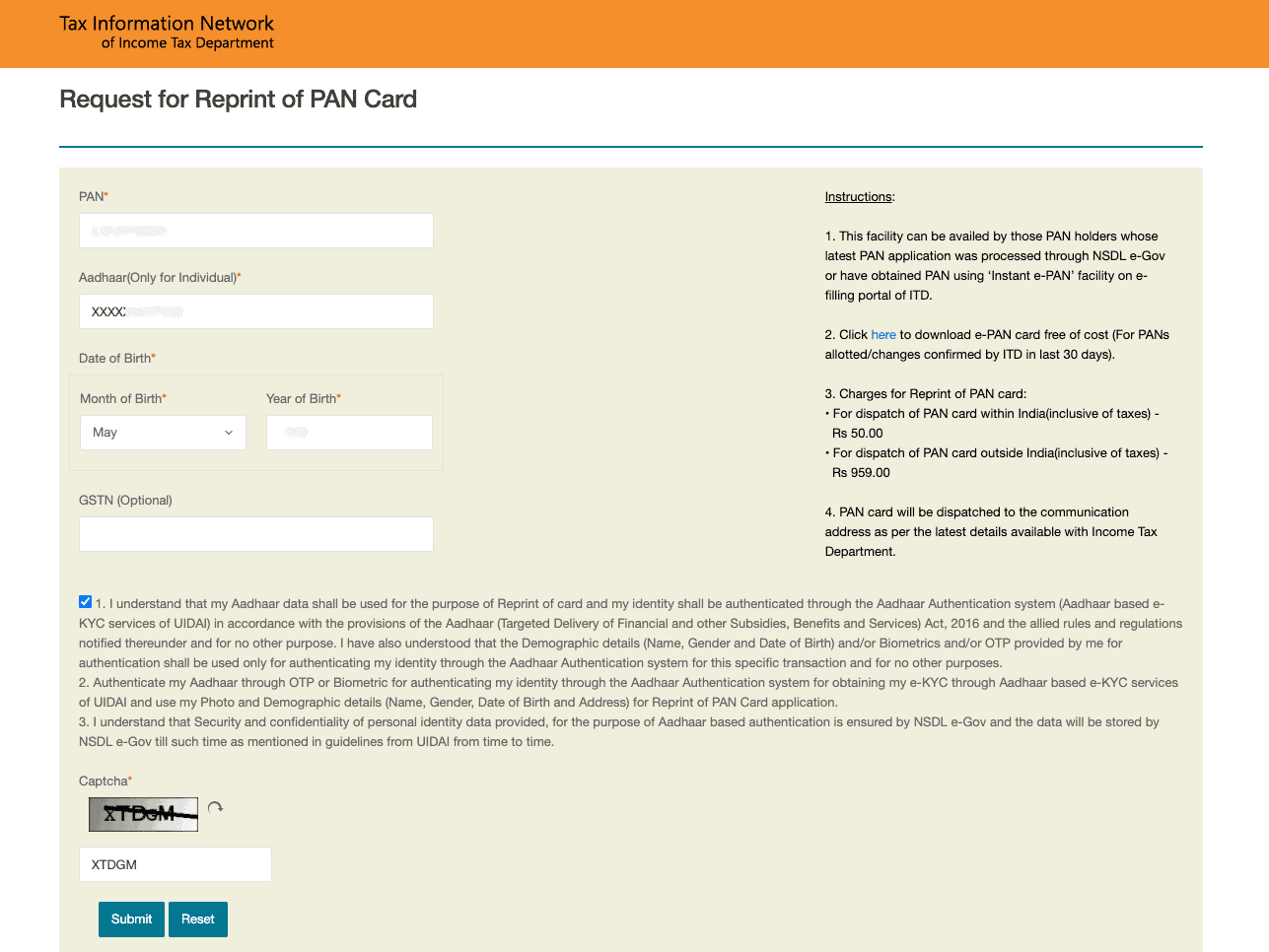The height and width of the screenshot is (952, 1269).
Task: Click the GSTN optional input box
Action: click(255, 534)
